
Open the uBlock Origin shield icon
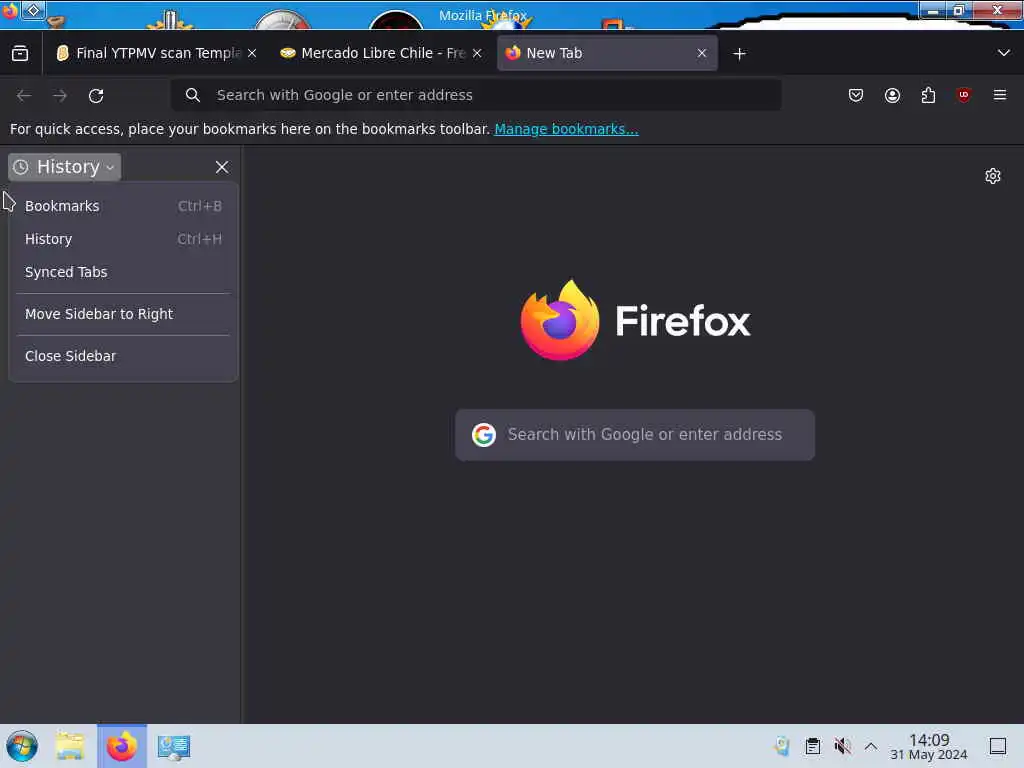tap(963, 95)
